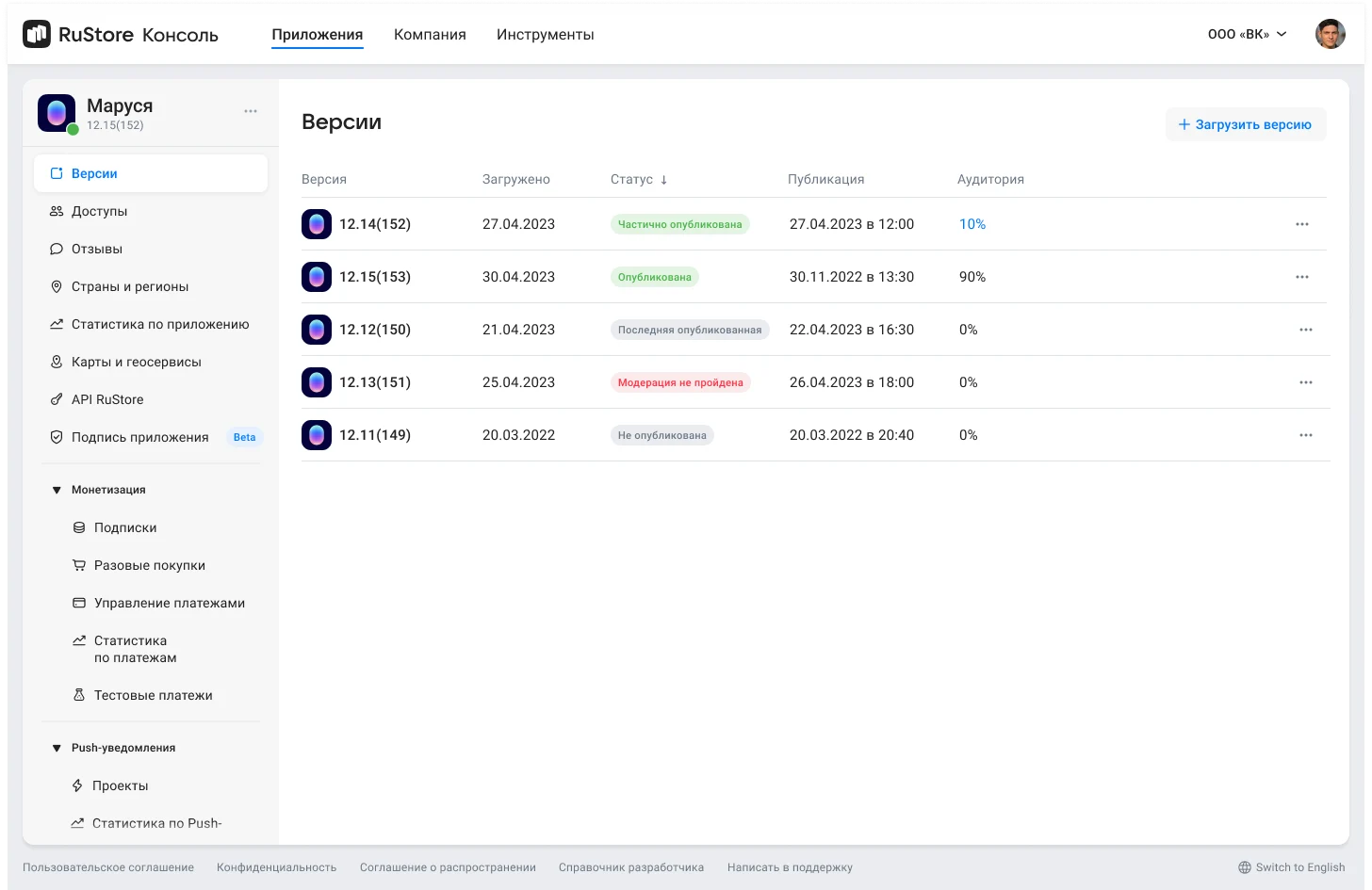Click the 10% audience link

[972, 224]
